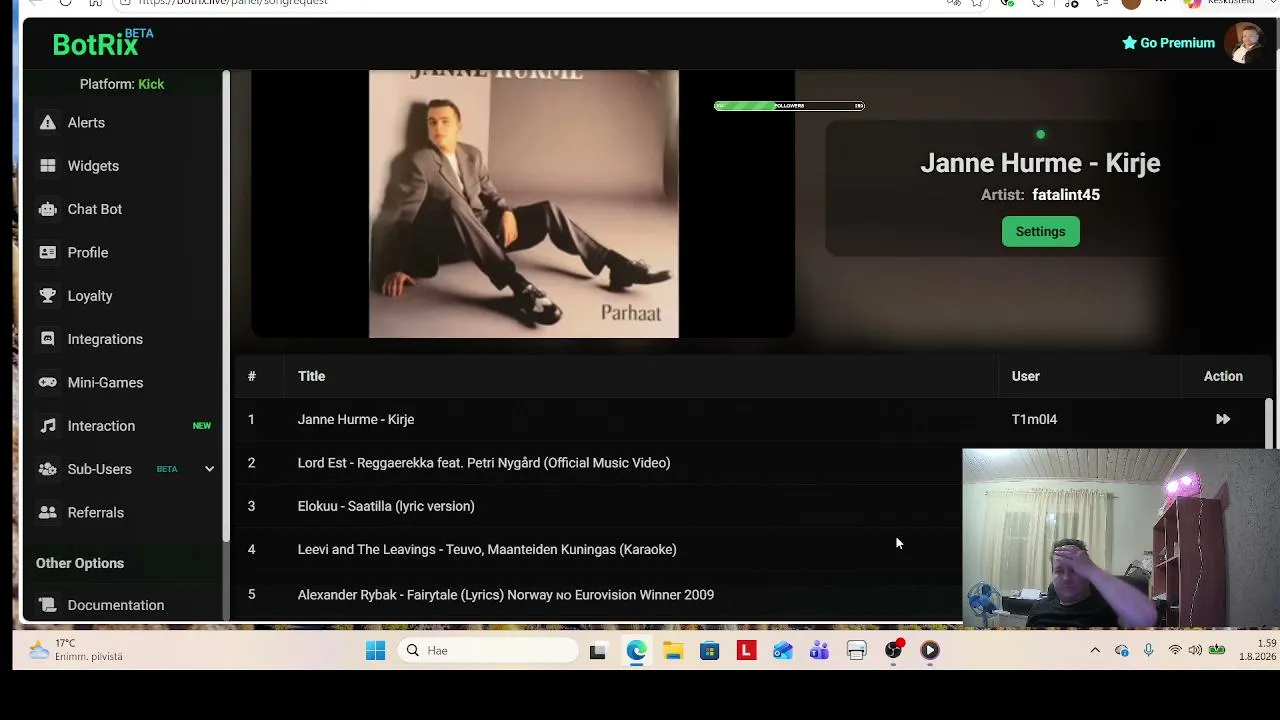Click the Go Premium link text
This screenshot has width=1280, height=720.
[x=1177, y=43]
